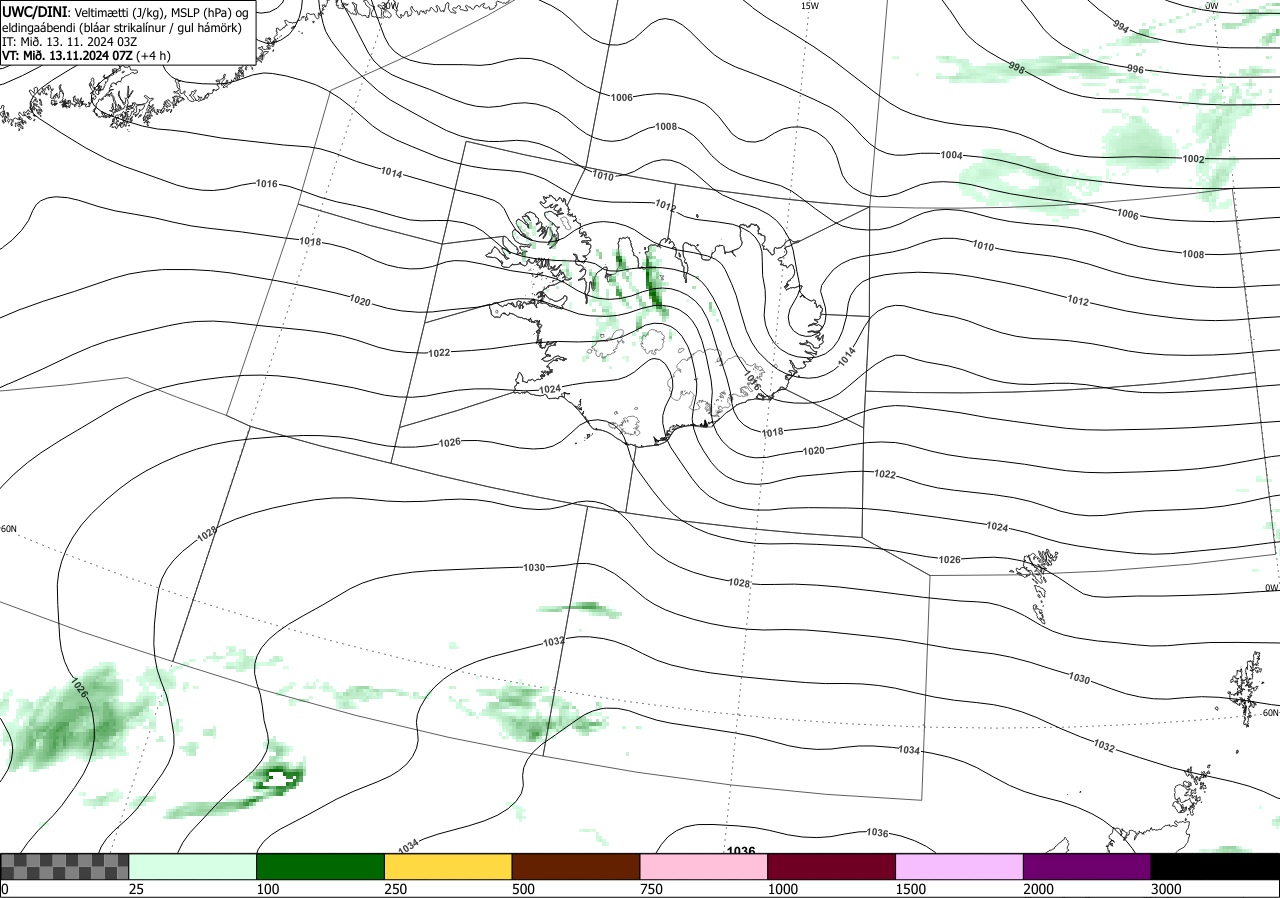Click the "15W" longitude label
The image size is (1280, 898).
tap(809, 6)
